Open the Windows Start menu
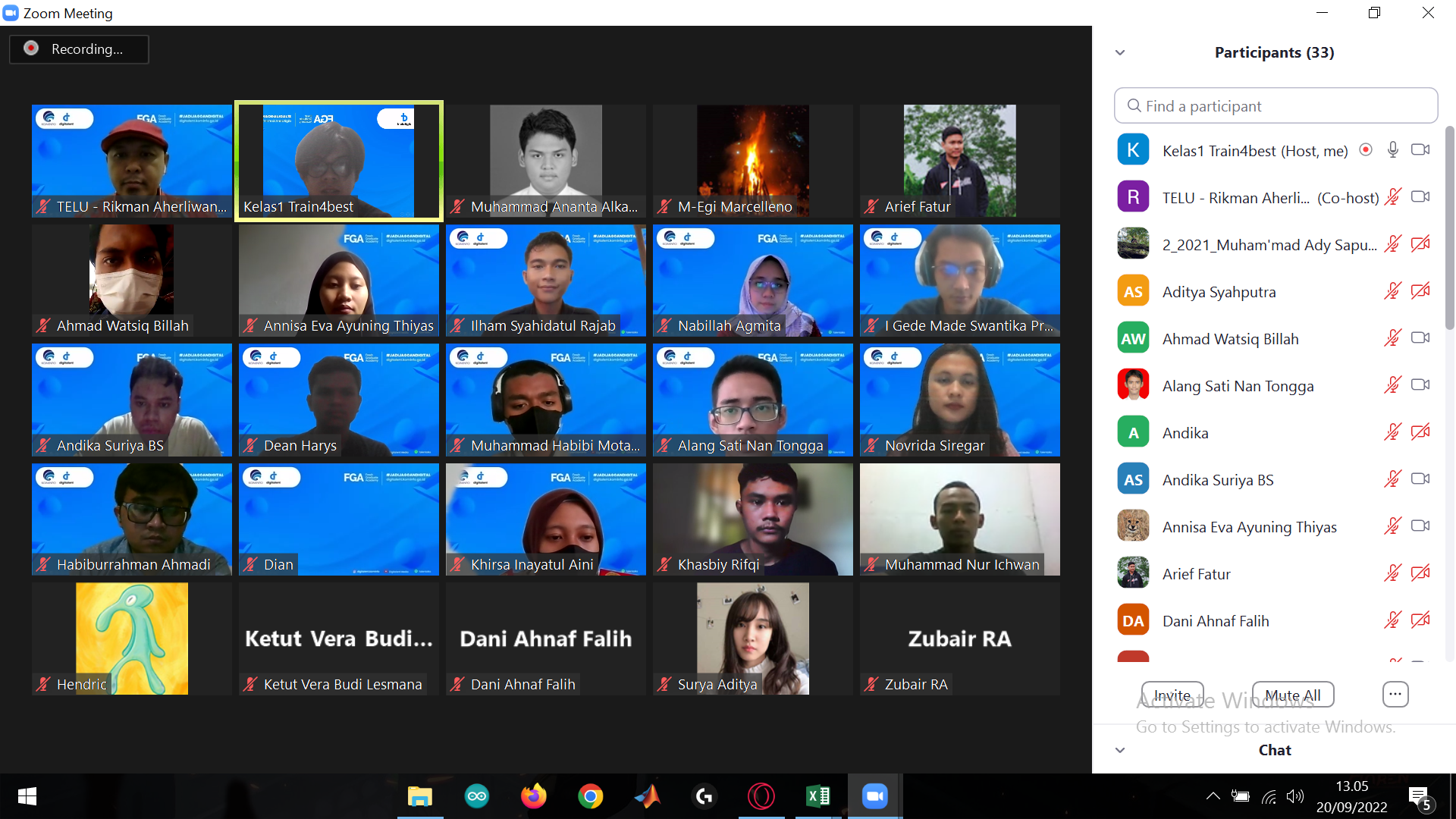1456x819 pixels. (27, 796)
